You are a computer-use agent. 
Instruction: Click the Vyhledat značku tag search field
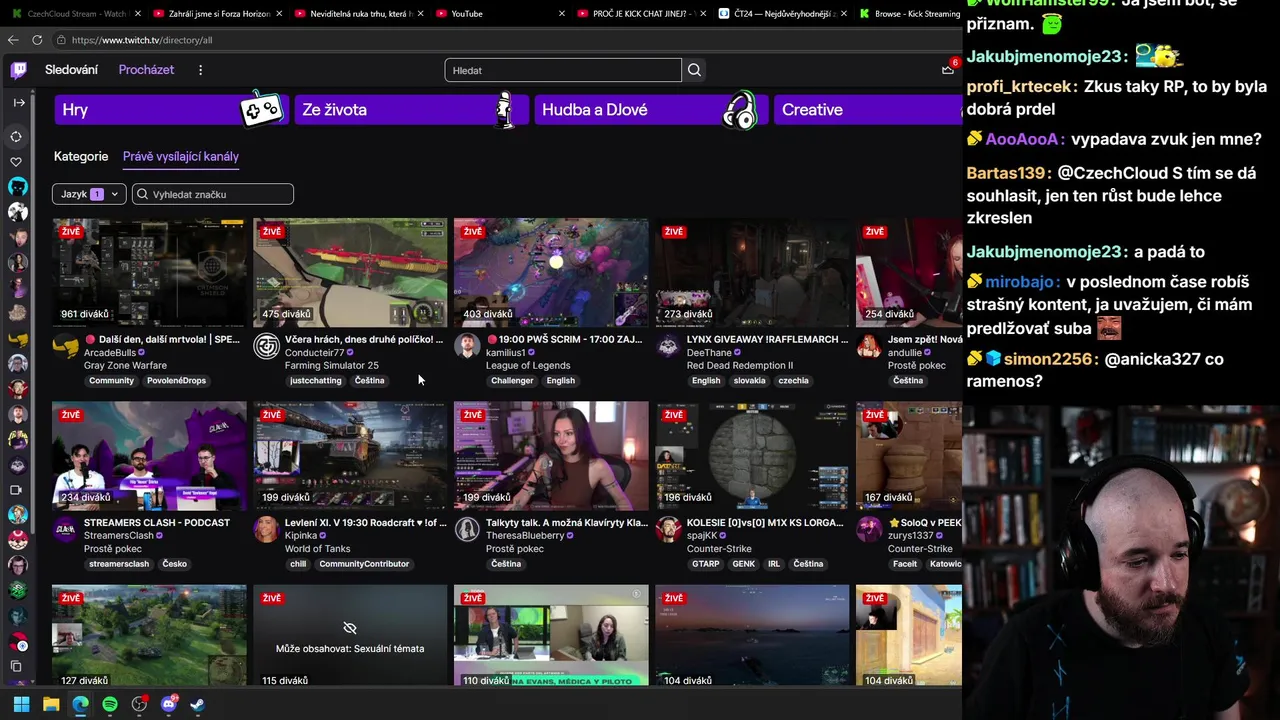coord(213,194)
